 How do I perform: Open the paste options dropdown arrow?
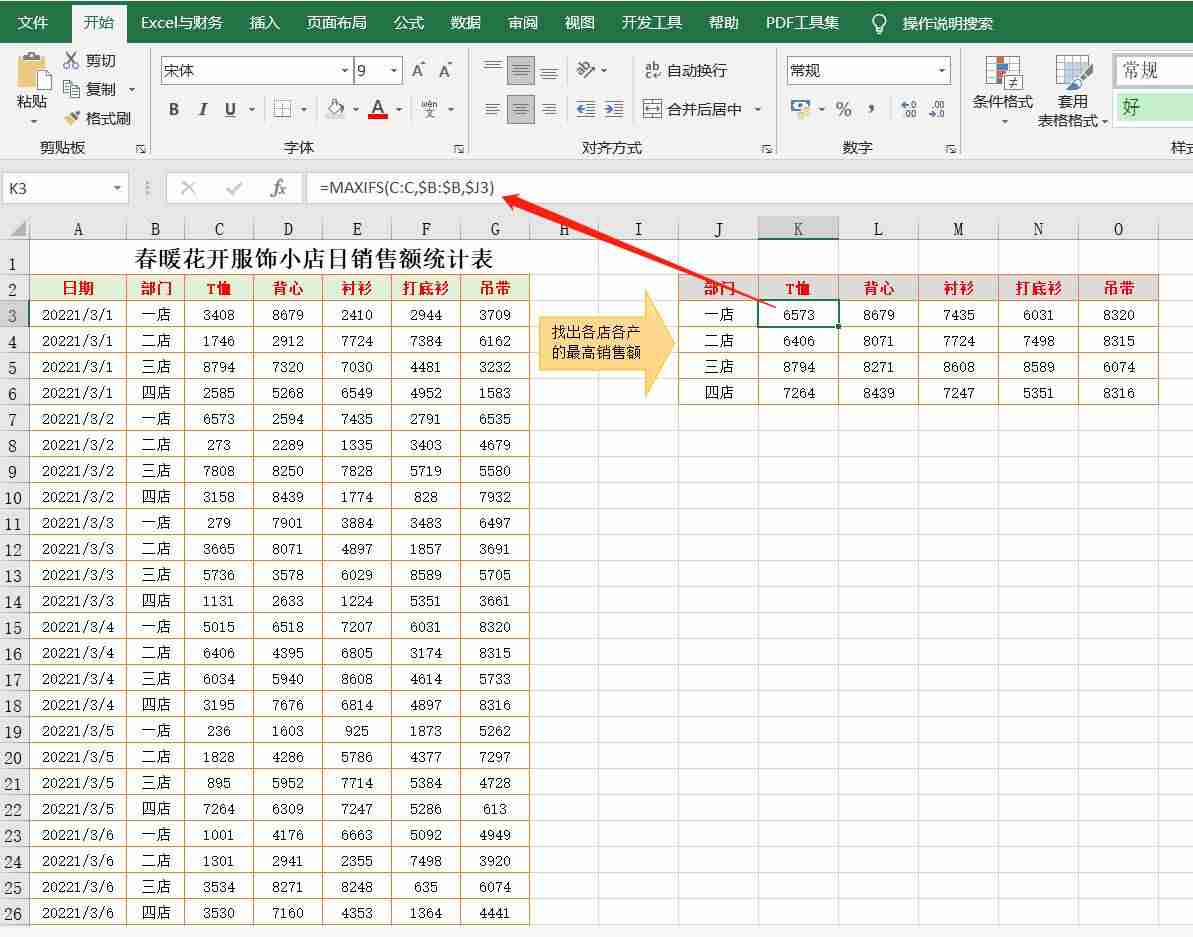pos(33,122)
